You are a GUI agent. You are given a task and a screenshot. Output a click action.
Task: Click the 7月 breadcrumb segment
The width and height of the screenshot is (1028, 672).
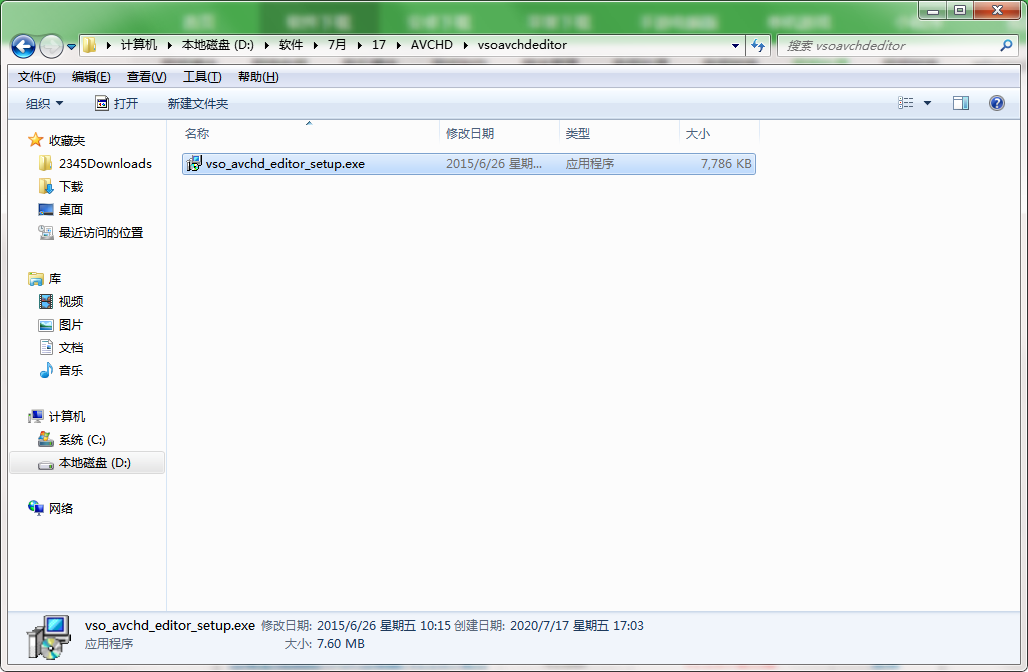pyautogui.click(x=337, y=45)
